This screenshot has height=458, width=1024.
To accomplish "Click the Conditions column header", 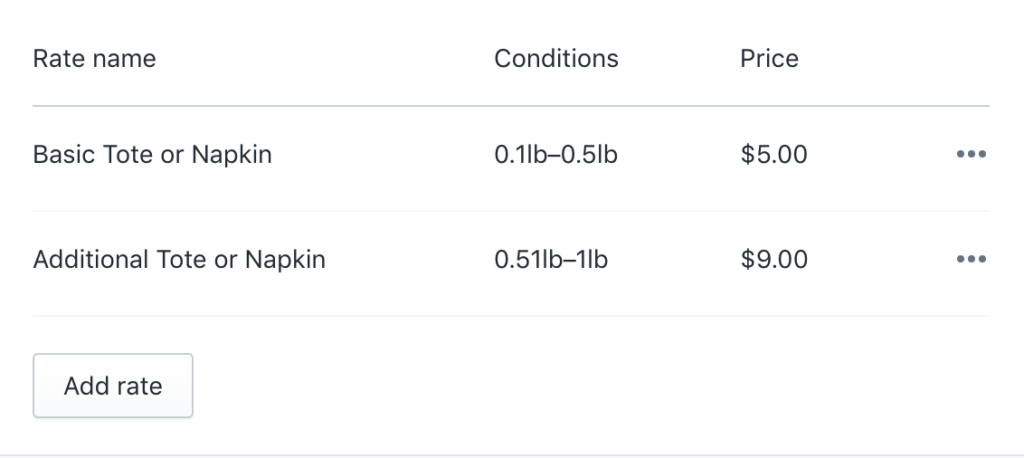I will (556, 59).
